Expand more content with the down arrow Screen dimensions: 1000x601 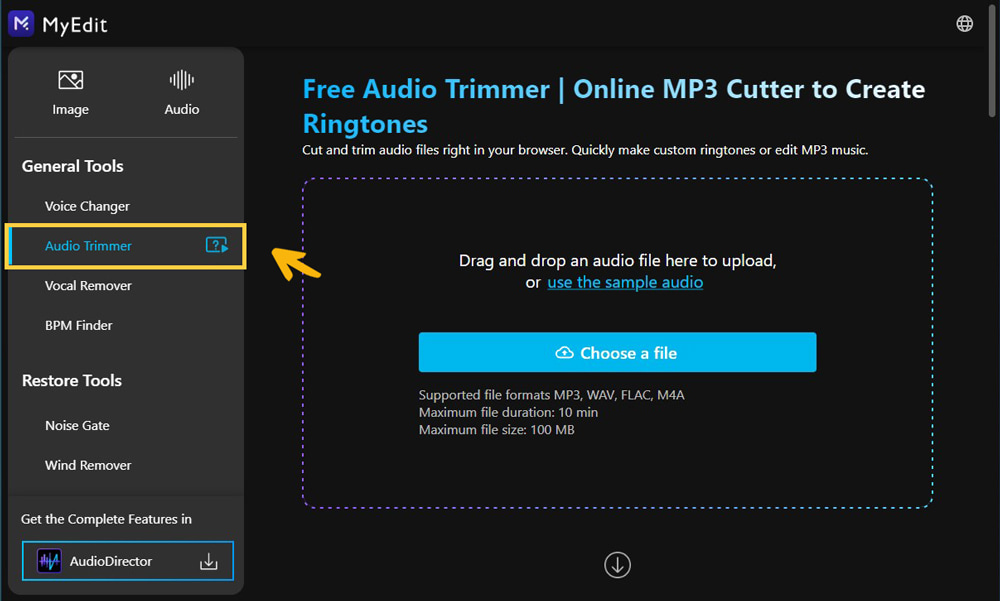(x=617, y=565)
